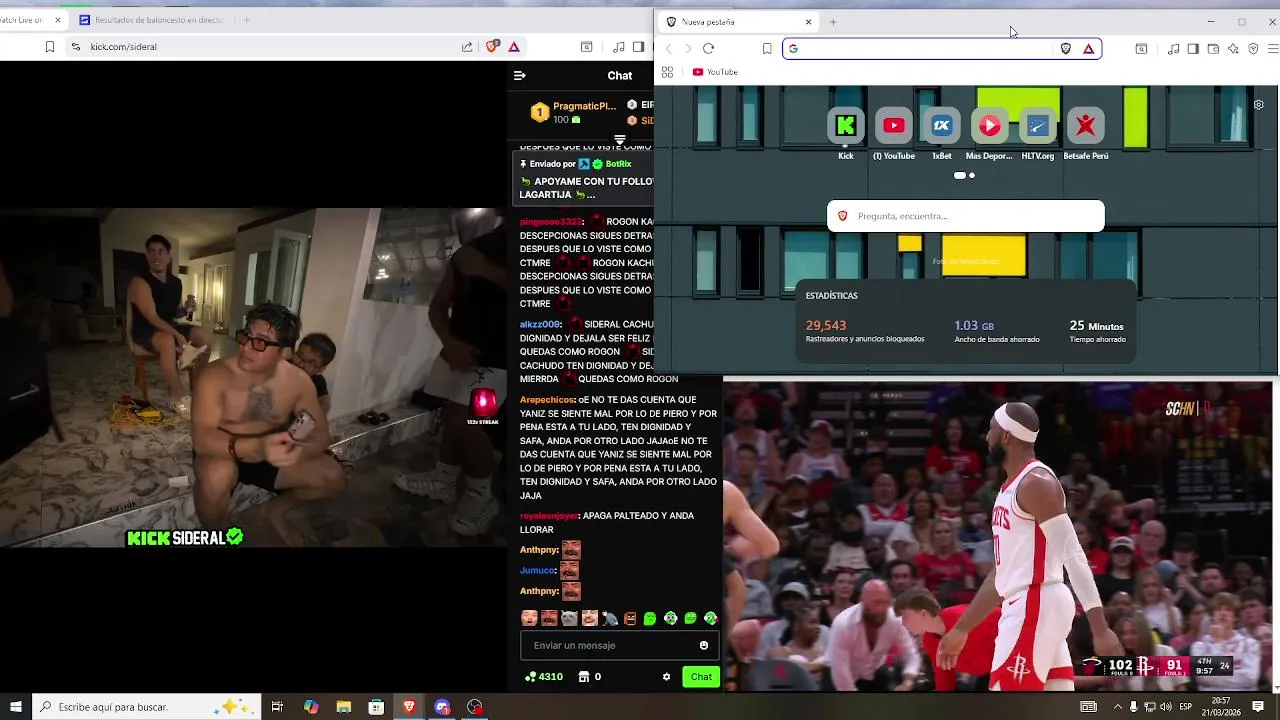Click username alkzz009 in chat
This screenshot has width=1280, height=720.
tap(540, 325)
